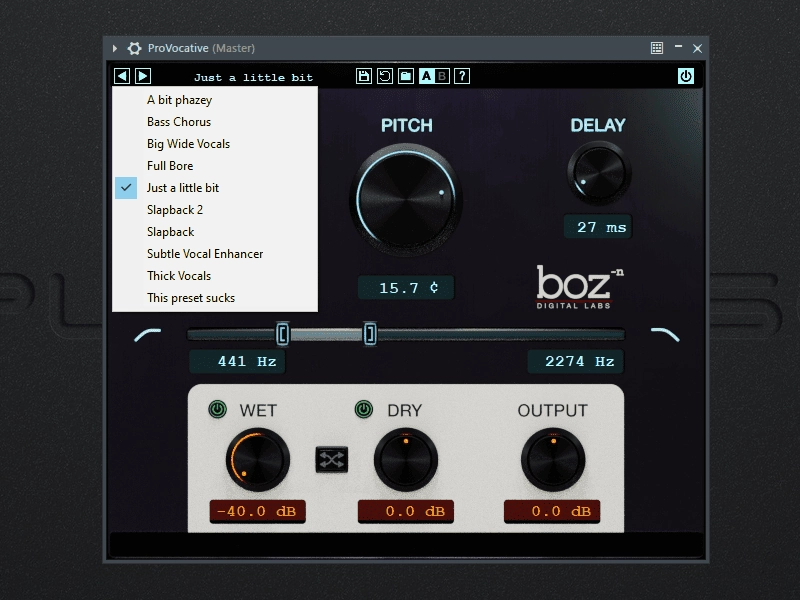Open the help question mark icon
The height and width of the screenshot is (600, 800).
(462, 76)
